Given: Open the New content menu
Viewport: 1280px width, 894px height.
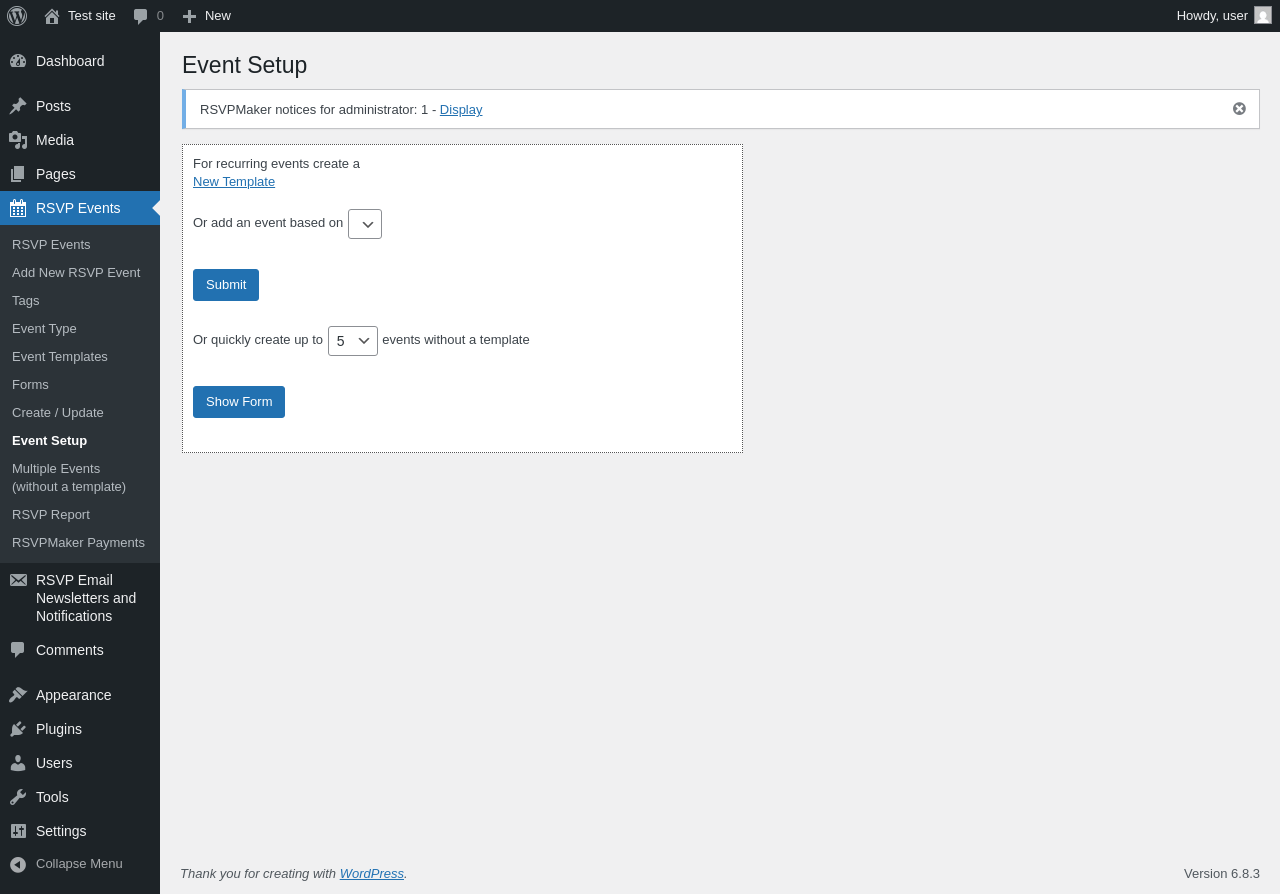Looking at the screenshot, I should (x=207, y=16).
